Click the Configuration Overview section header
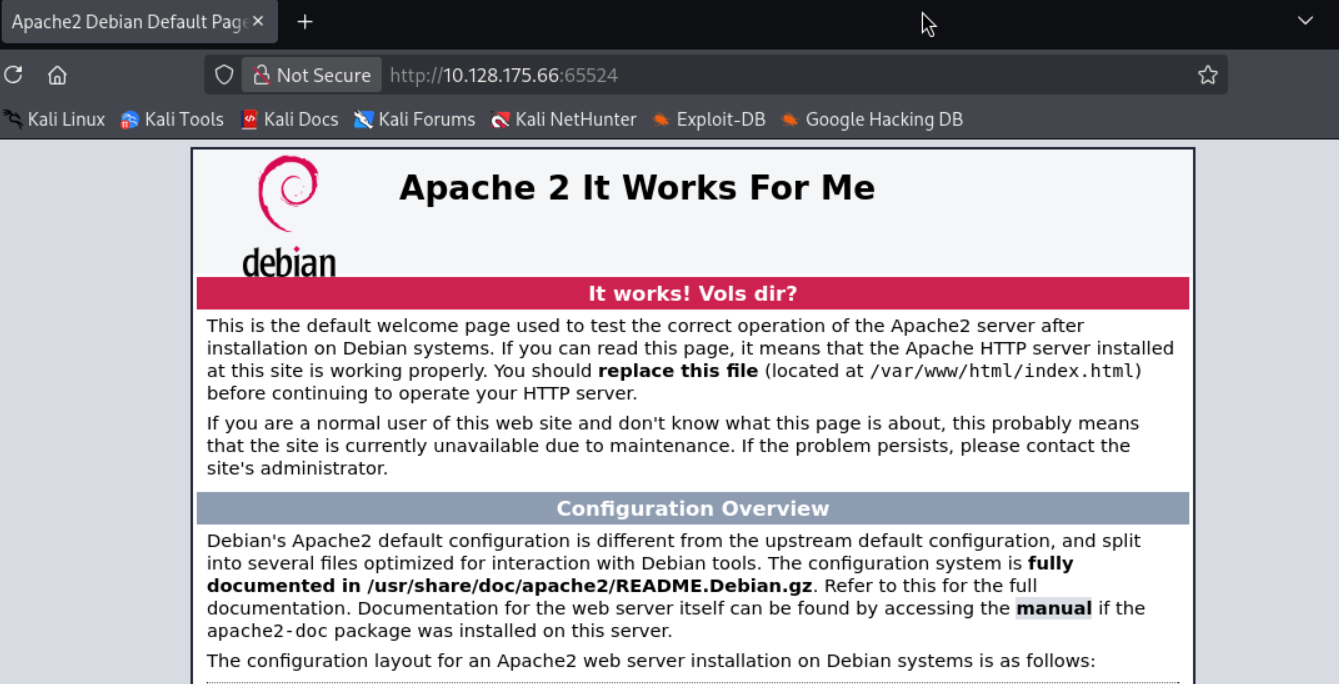The width and height of the screenshot is (1339, 684). point(693,508)
